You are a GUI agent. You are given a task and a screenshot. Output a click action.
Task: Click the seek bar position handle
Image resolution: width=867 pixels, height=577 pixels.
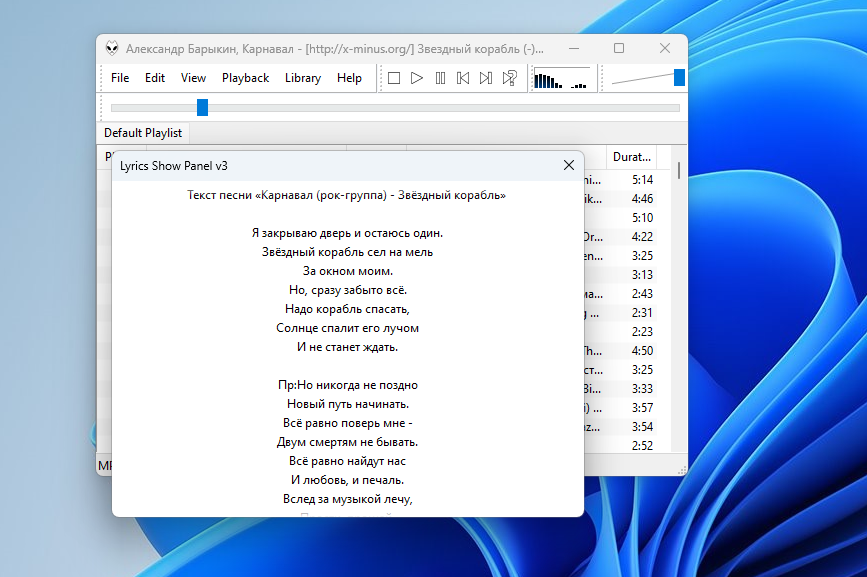click(202, 108)
